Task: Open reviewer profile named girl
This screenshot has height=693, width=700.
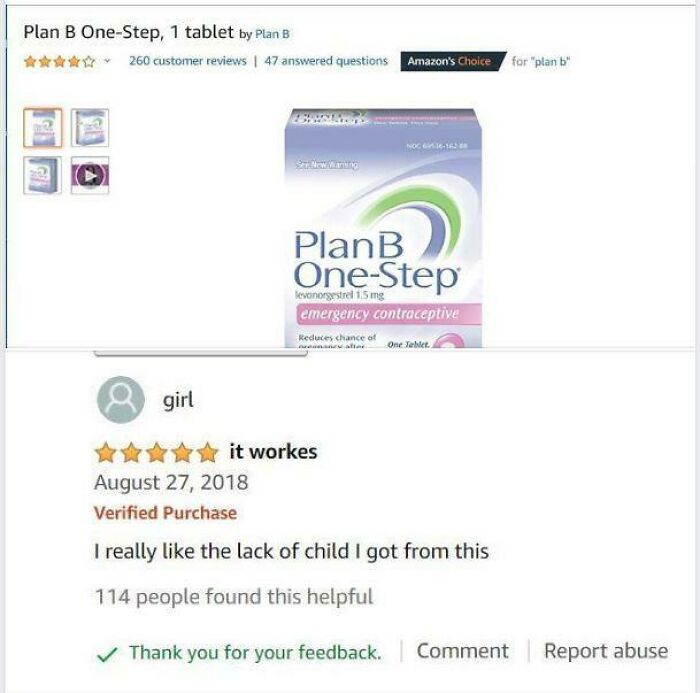Action: tap(178, 400)
